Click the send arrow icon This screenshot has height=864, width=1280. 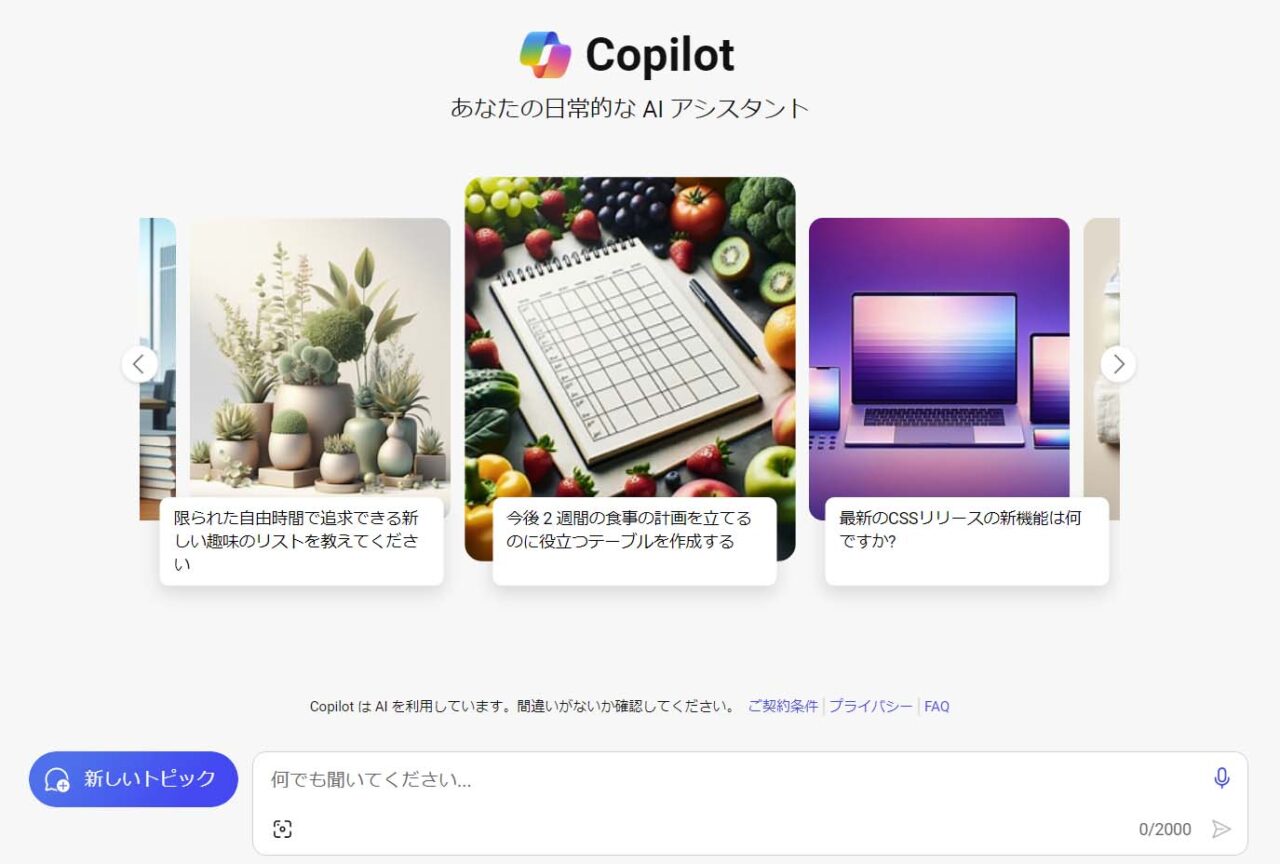point(1221,829)
